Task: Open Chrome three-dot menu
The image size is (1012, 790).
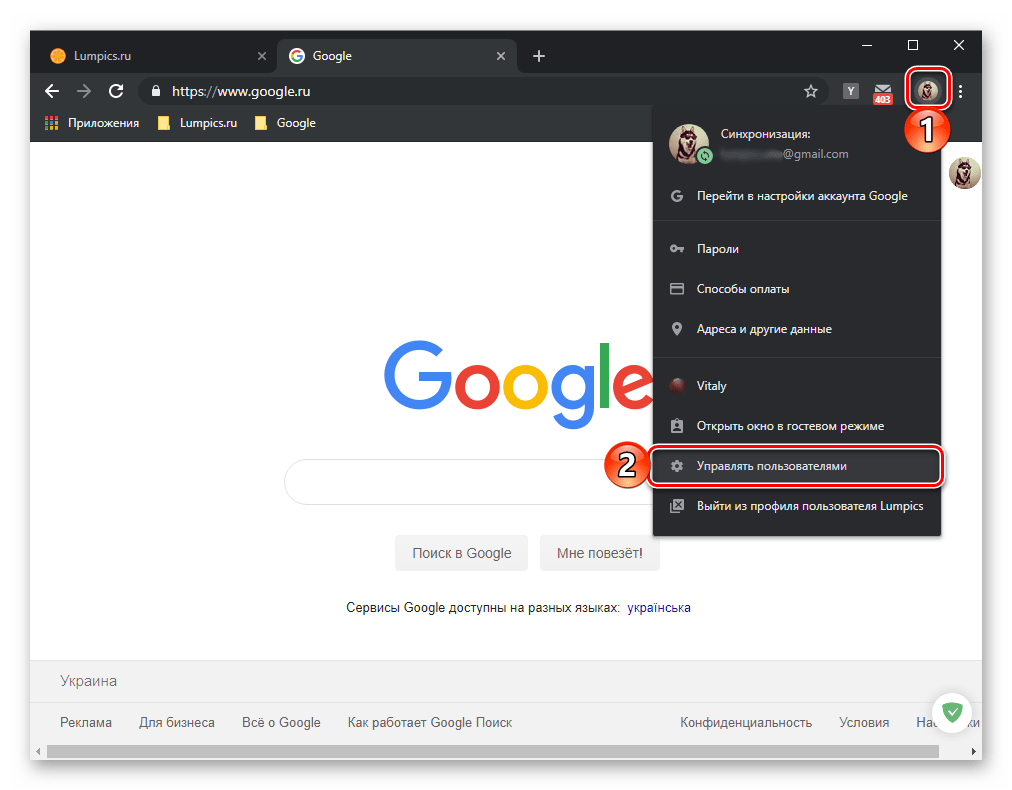Action: pyautogui.click(x=960, y=91)
